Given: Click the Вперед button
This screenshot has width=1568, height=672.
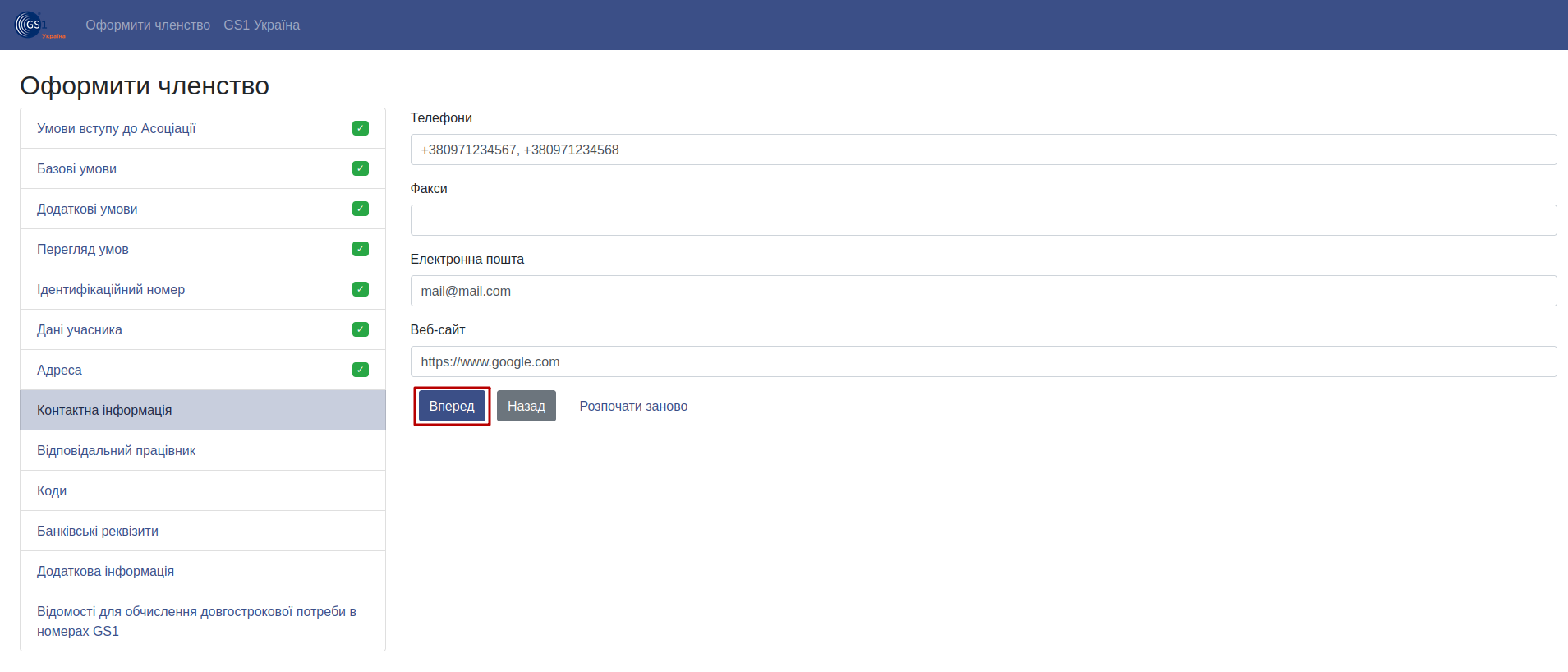Looking at the screenshot, I should coord(452,406).
